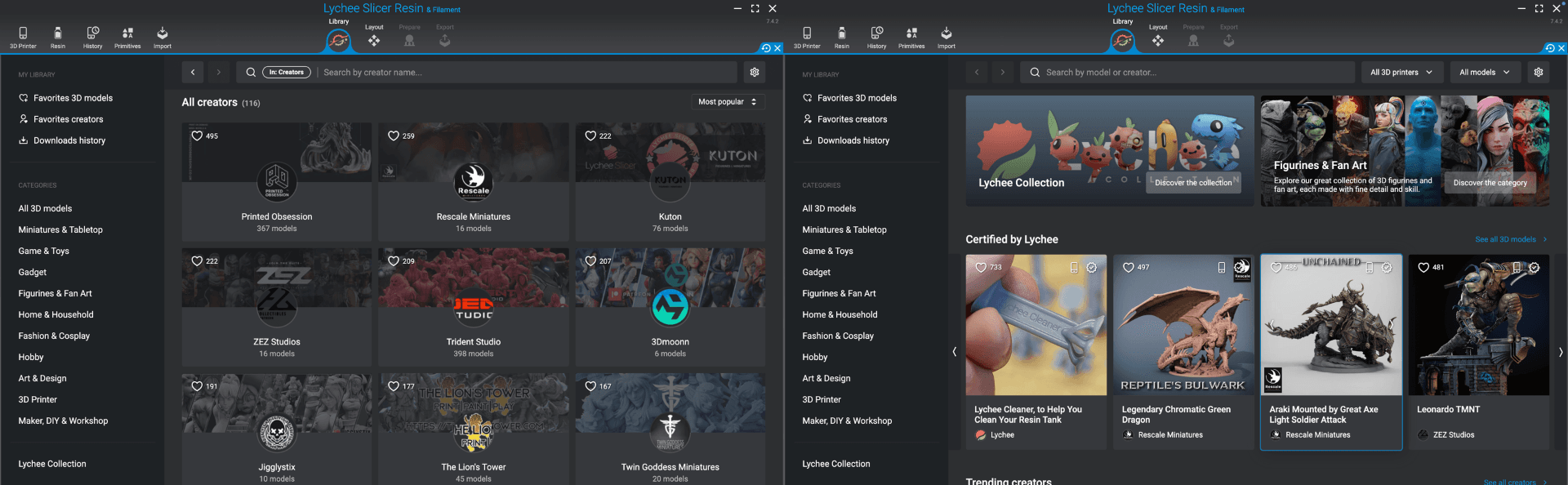This screenshot has height=485, width=1568.
Task: Open Primitives in the All creators window
Action: pyautogui.click(x=127, y=37)
